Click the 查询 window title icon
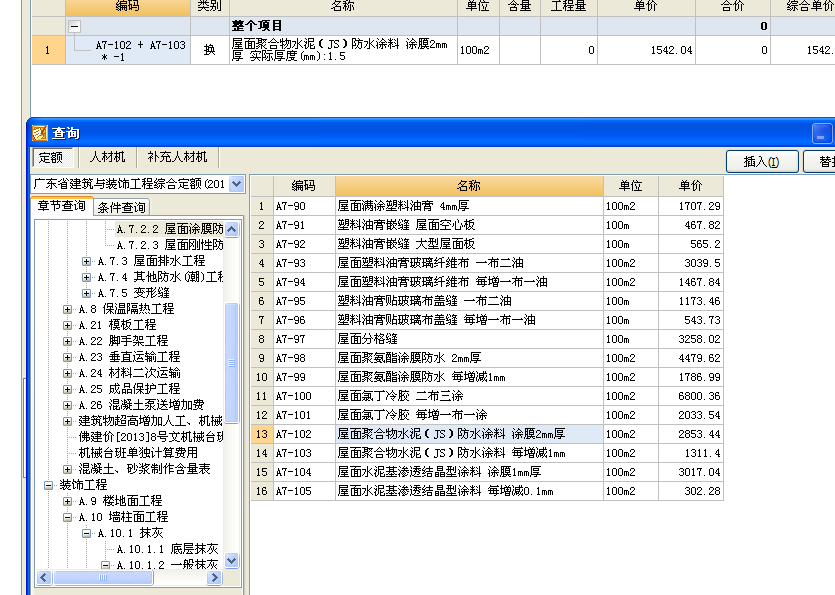The width and height of the screenshot is (835, 595). (x=40, y=133)
